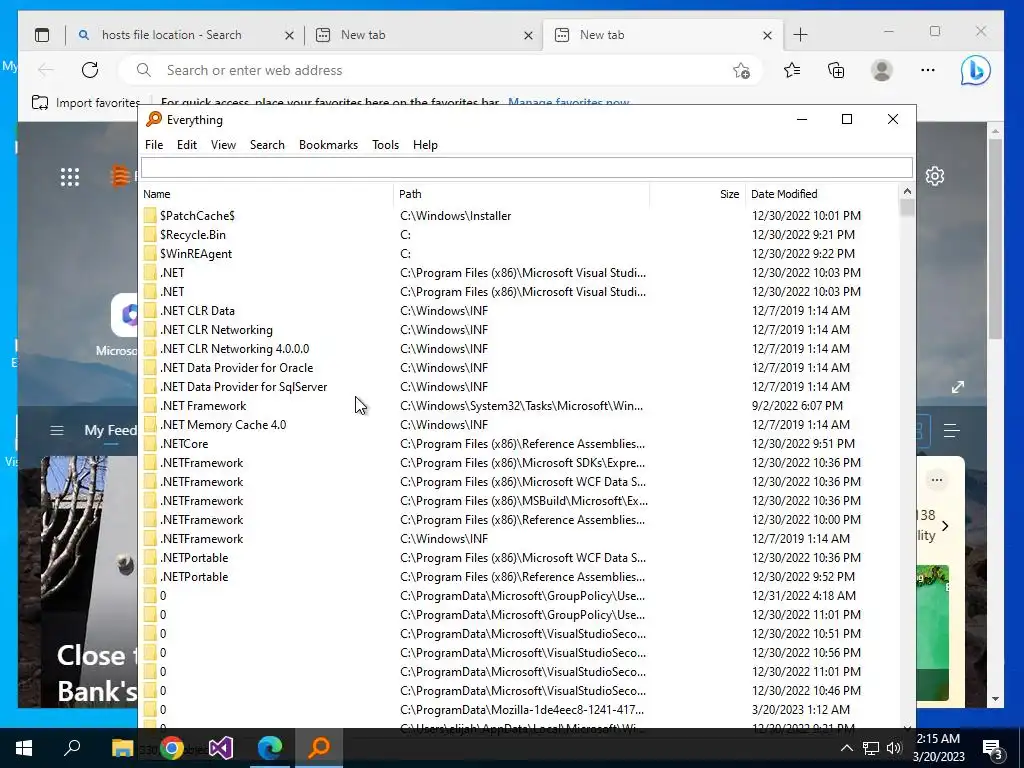Screen dimensions: 1024x768
Task: Select the $WinREAgent folder icon
Action: 150,253
